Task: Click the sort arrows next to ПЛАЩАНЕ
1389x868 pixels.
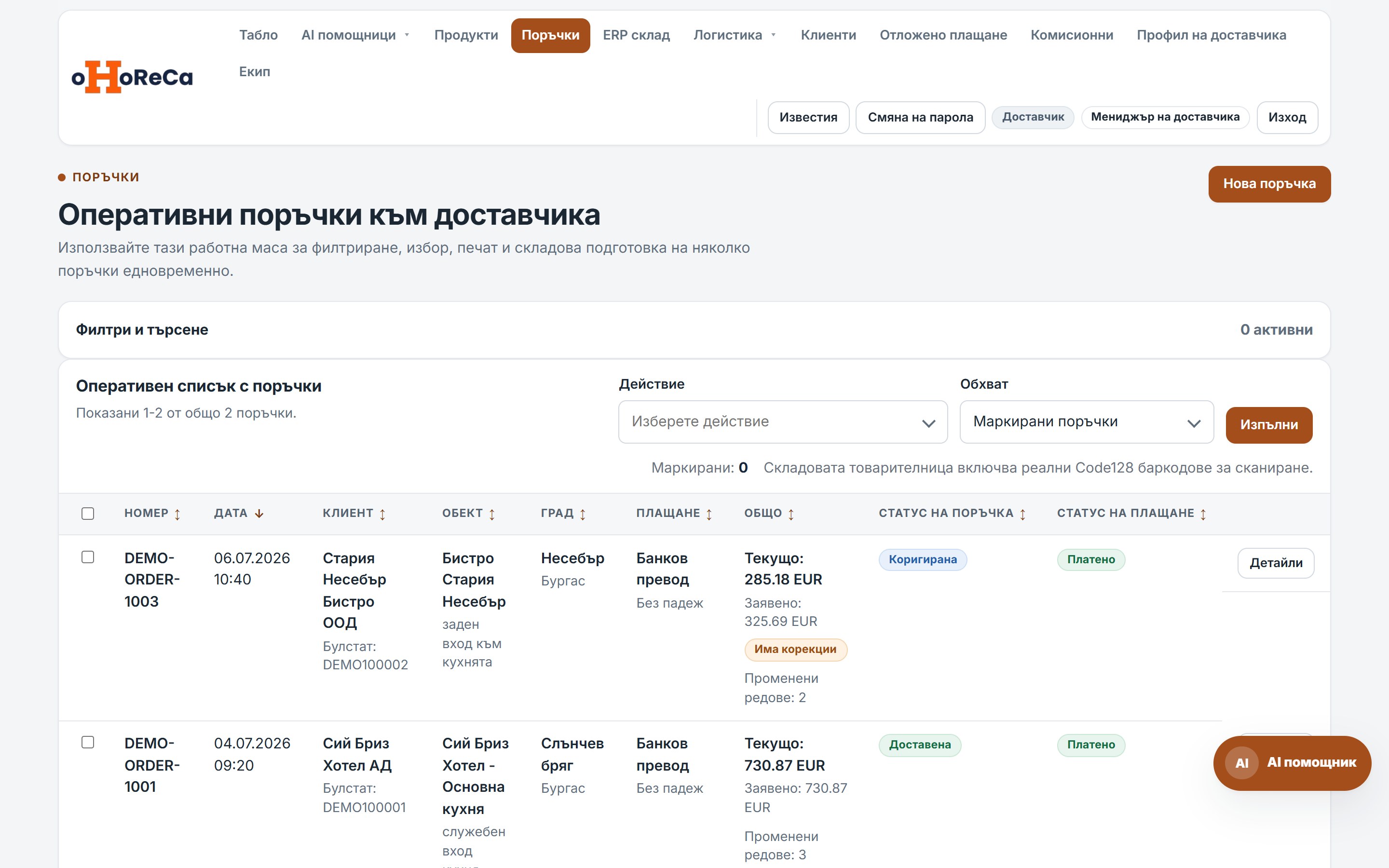Action: coord(709,515)
